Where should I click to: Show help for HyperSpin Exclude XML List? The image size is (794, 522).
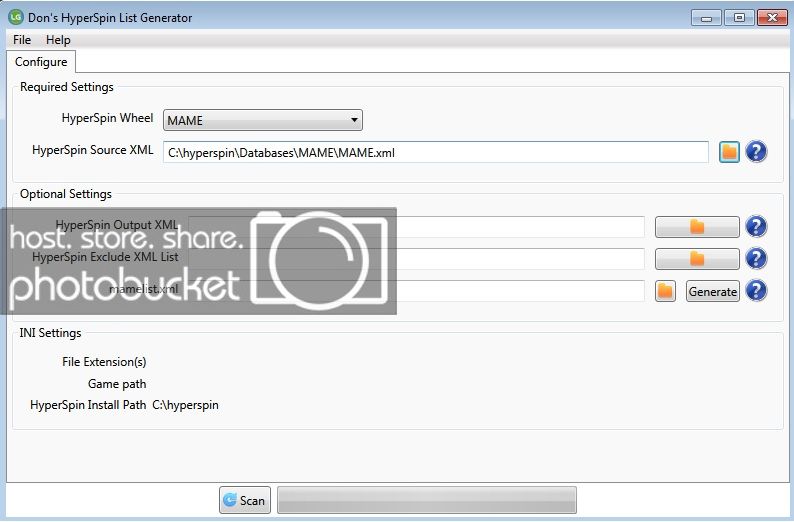point(757,259)
